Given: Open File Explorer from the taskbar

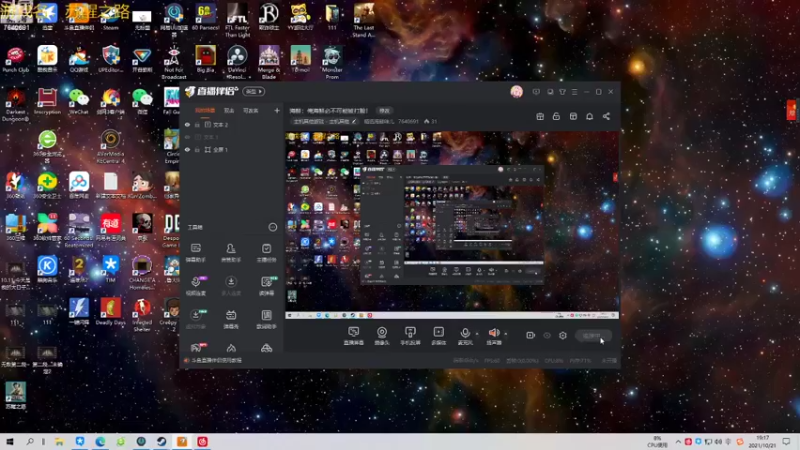Looking at the screenshot, I should click(59, 442).
